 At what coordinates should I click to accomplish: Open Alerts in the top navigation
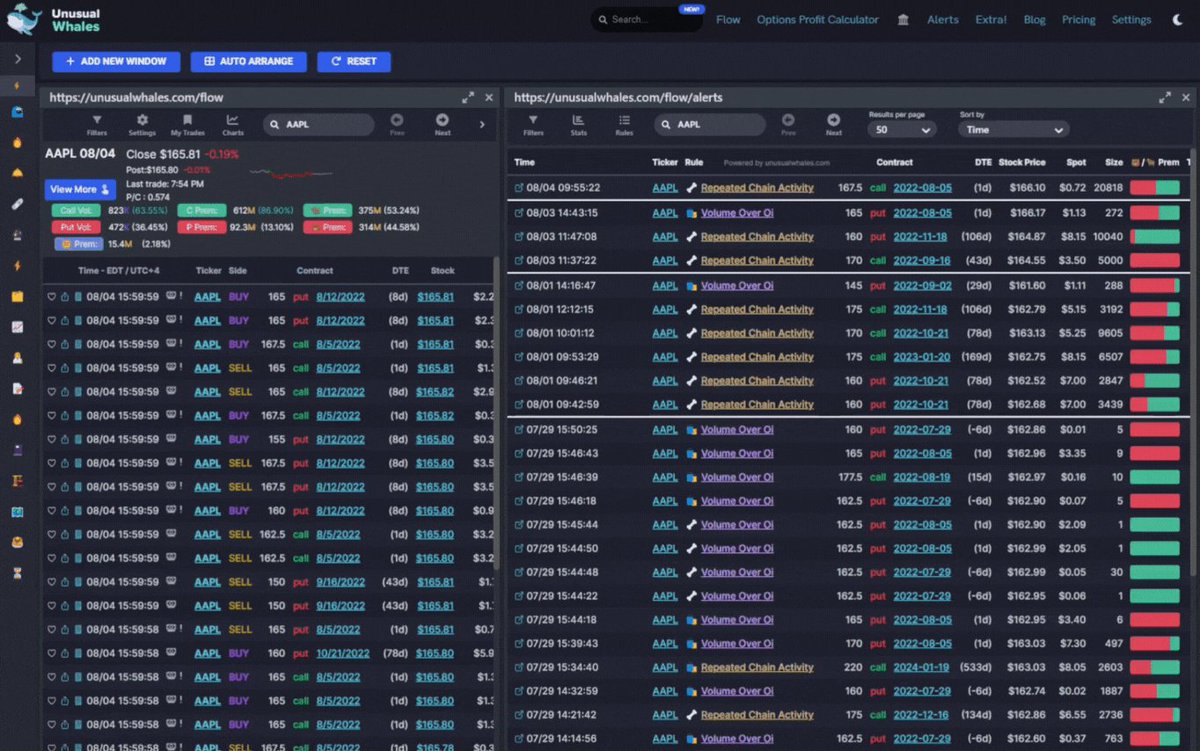pos(943,20)
